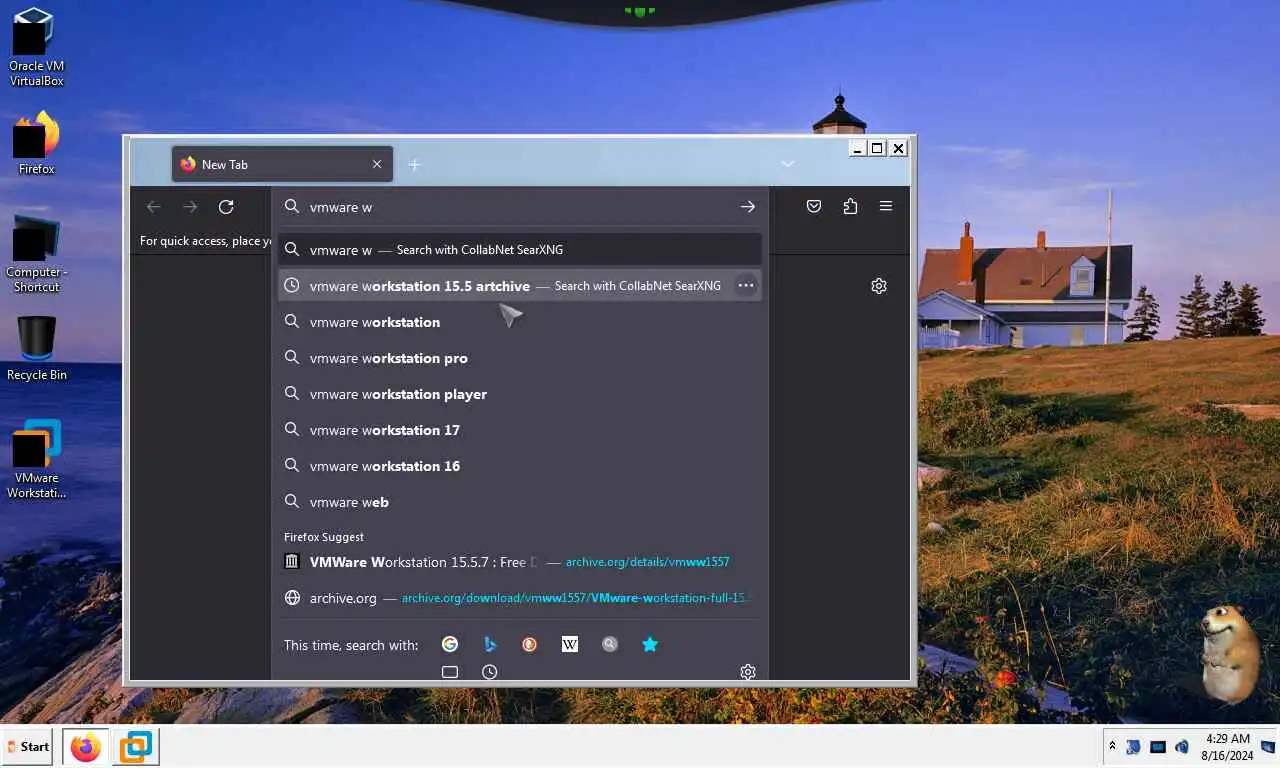Select suggestion 'vmware workstation player'
This screenshot has width=1280, height=768.
coord(520,394)
